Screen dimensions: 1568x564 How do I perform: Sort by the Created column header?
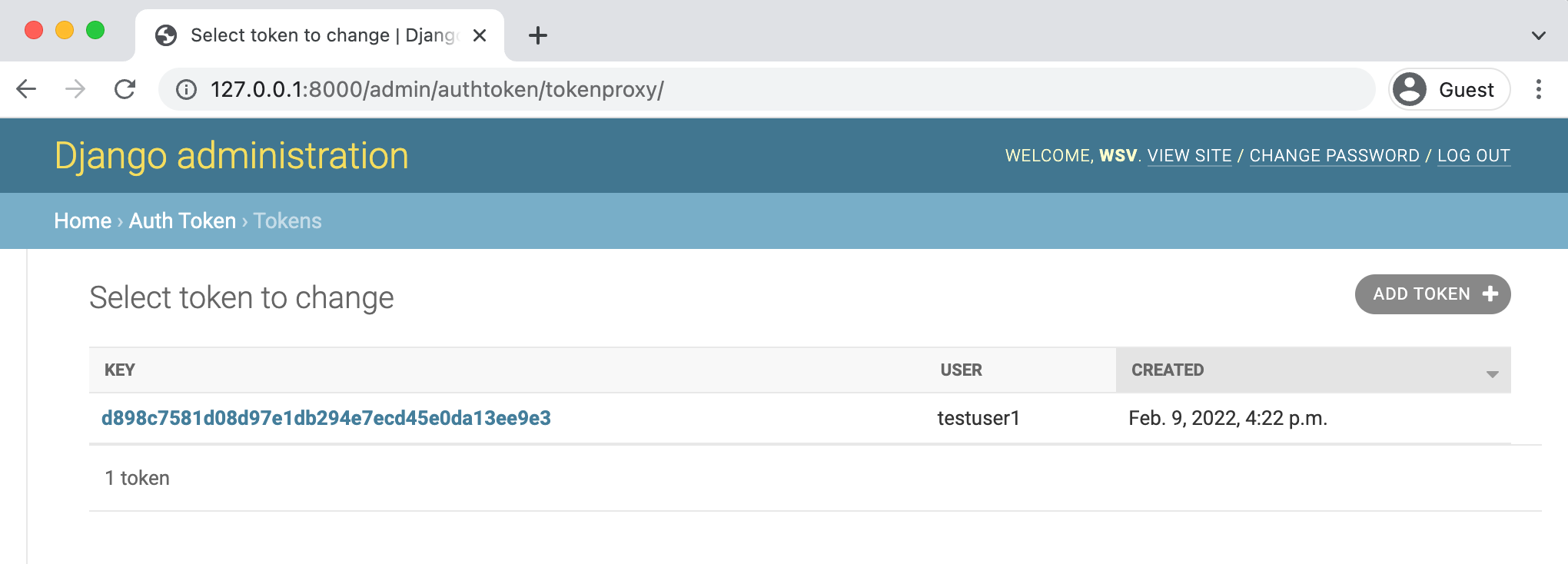(x=1168, y=370)
